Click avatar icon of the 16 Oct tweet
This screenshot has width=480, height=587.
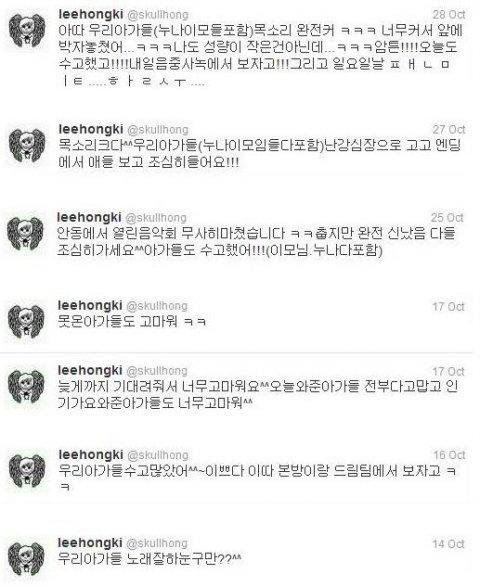(27, 471)
